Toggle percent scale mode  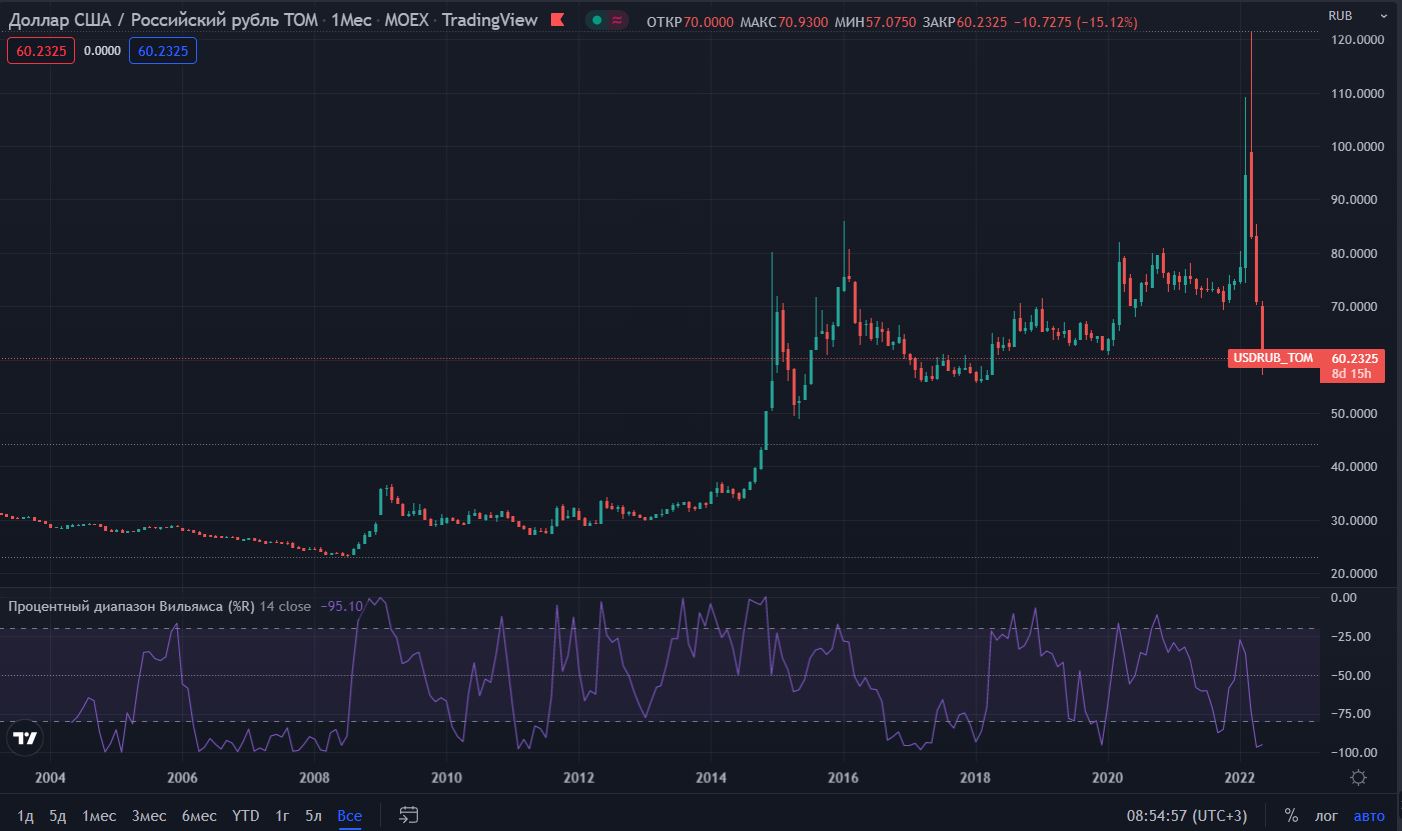coord(1291,815)
